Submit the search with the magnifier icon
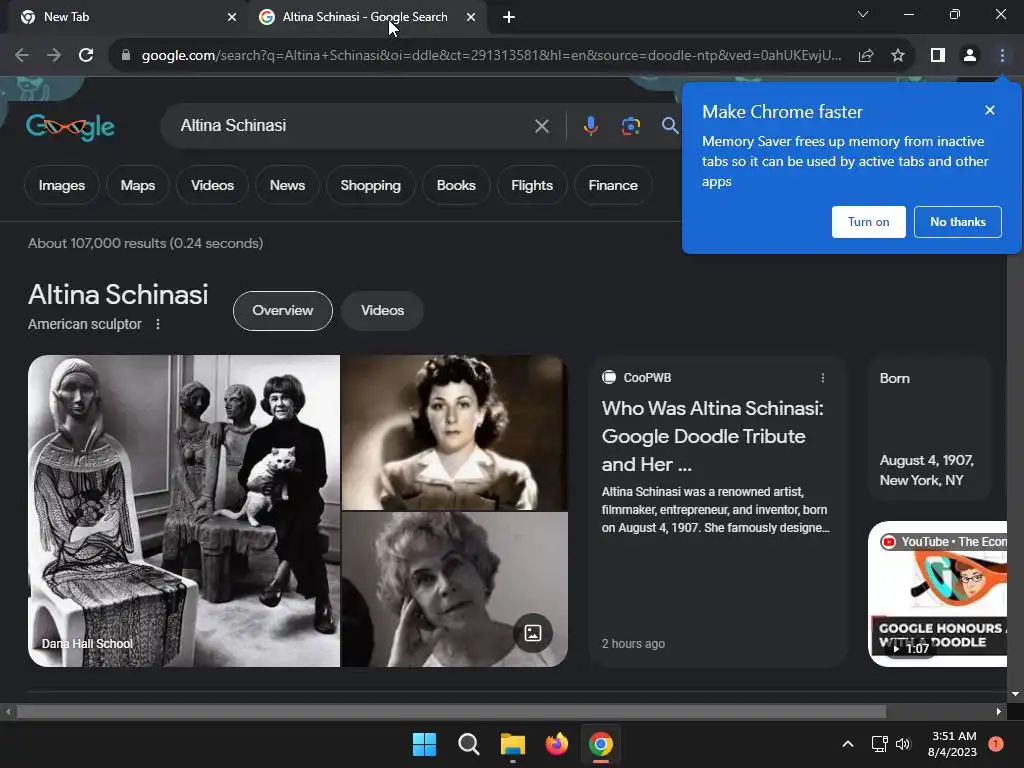 pos(670,125)
